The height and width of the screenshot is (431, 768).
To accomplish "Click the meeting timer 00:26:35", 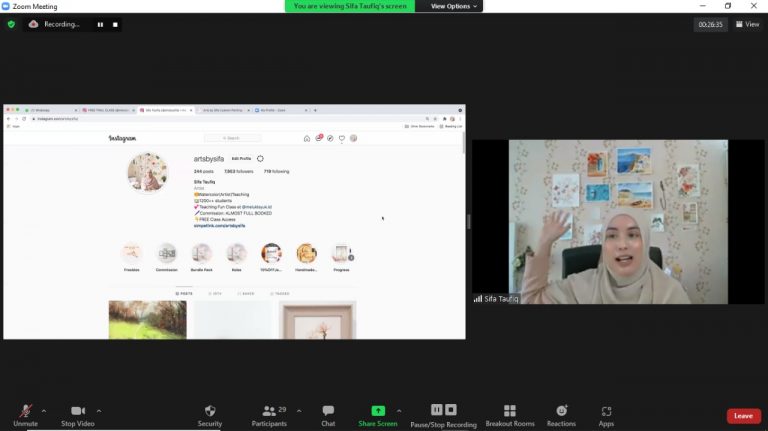I will [x=710, y=24].
